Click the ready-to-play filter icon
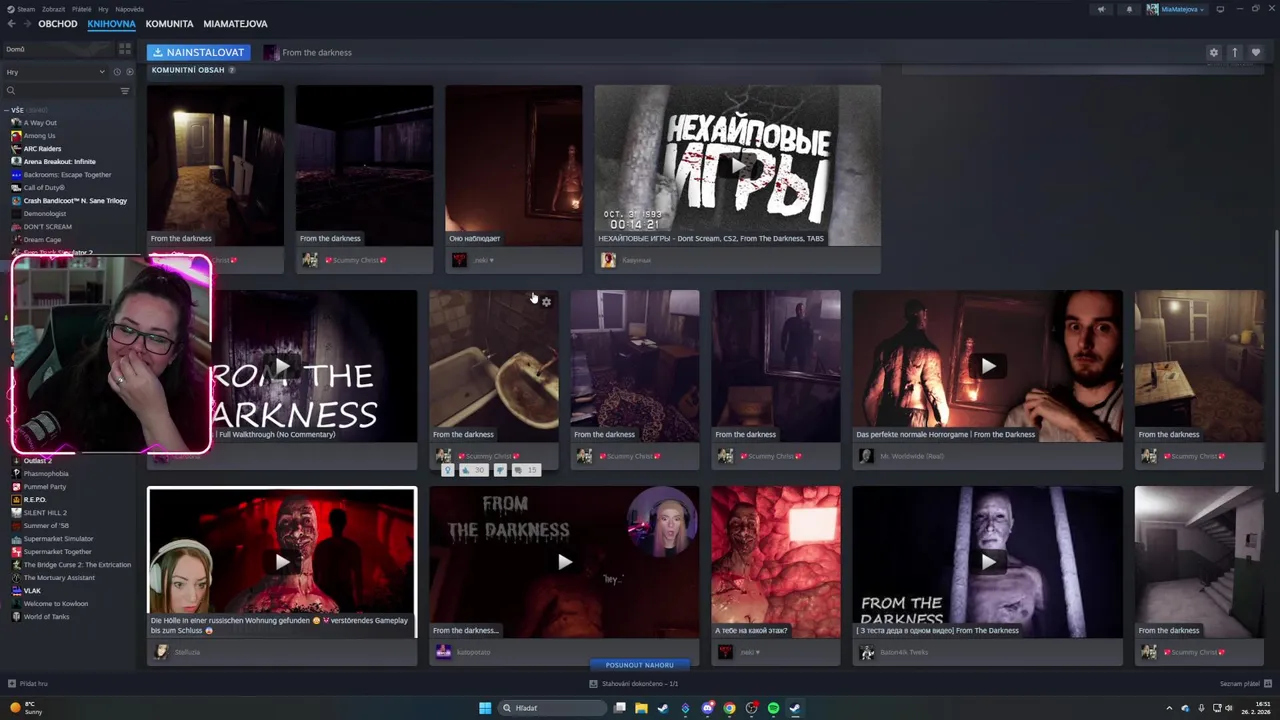 pyautogui.click(x=129, y=72)
